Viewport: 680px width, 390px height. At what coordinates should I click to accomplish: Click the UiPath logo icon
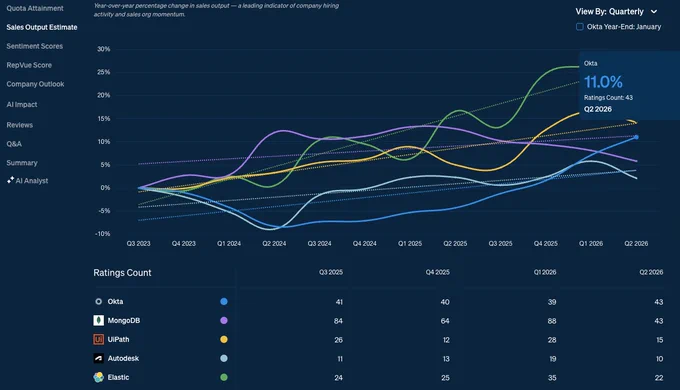[98, 339]
